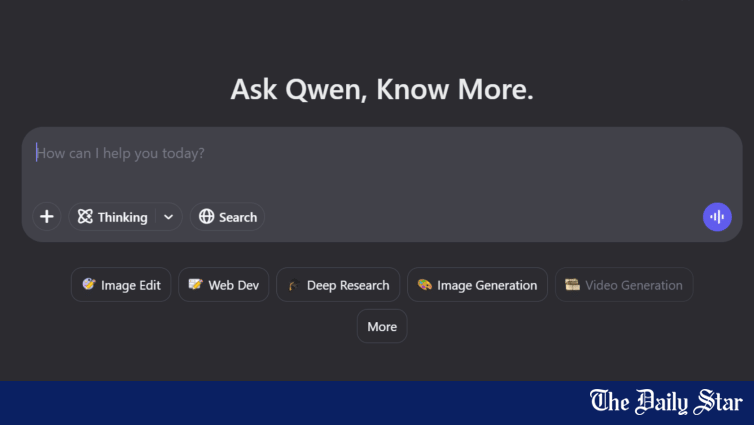Viewport: 754px width, 425px height.
Task: Expand the Thinking mode dropdown chevron
Action: [168, 217]
